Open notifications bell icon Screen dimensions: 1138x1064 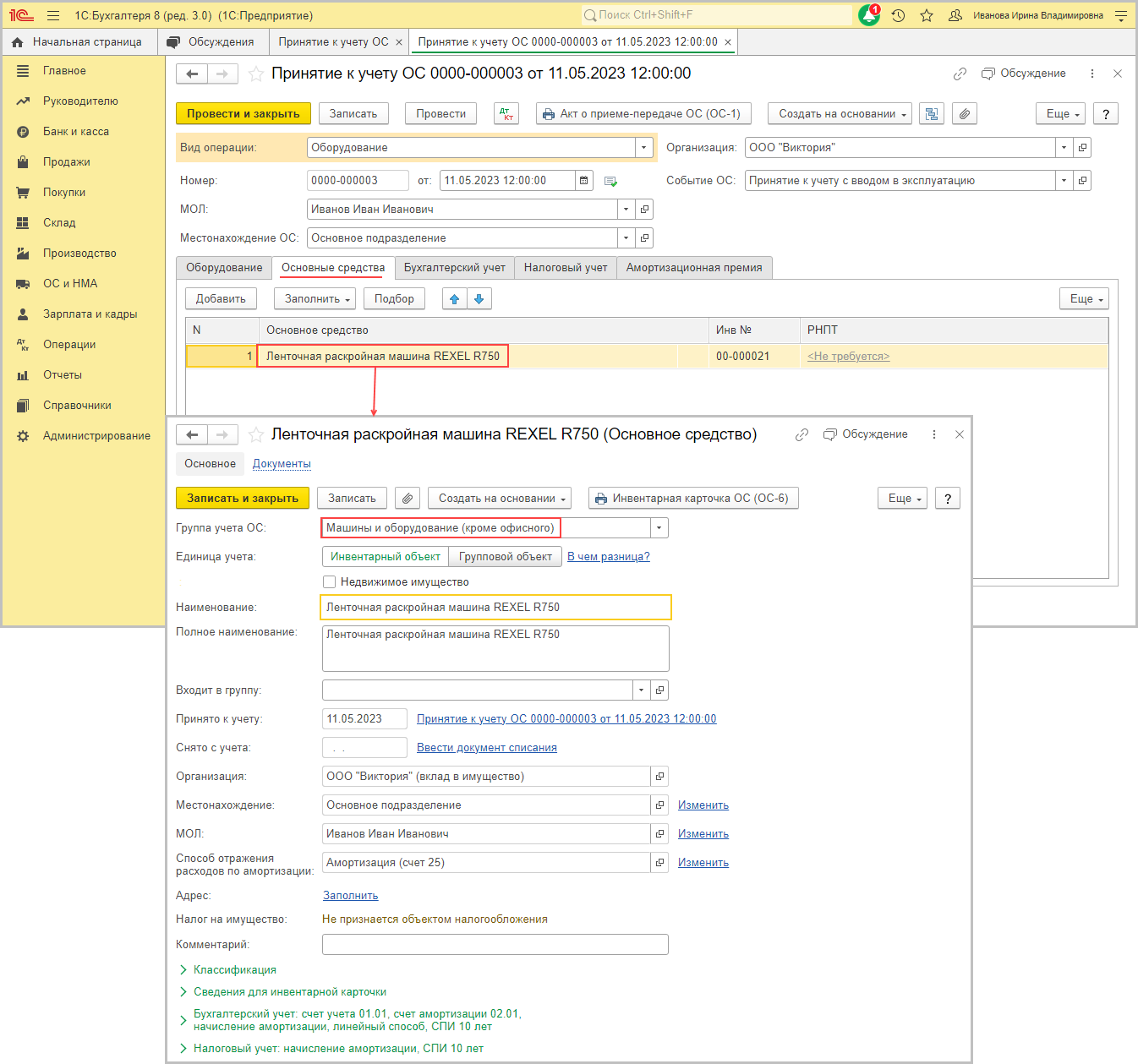[869, 15]
